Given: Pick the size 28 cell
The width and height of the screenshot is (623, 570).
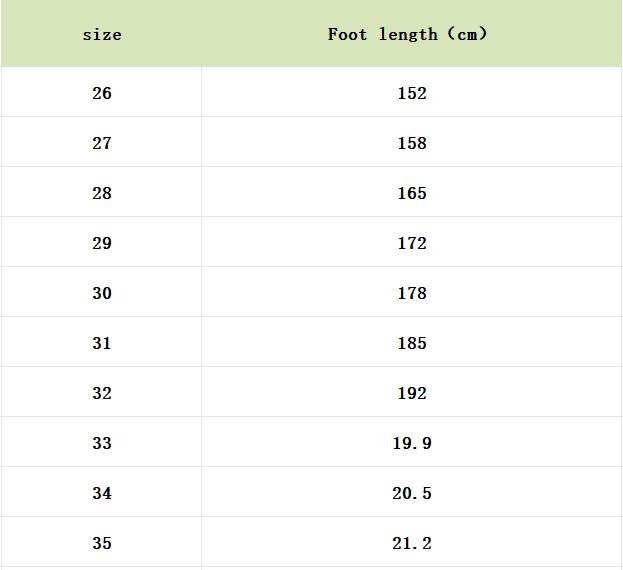Looking at the screenshot, I should tap(102, 193).
